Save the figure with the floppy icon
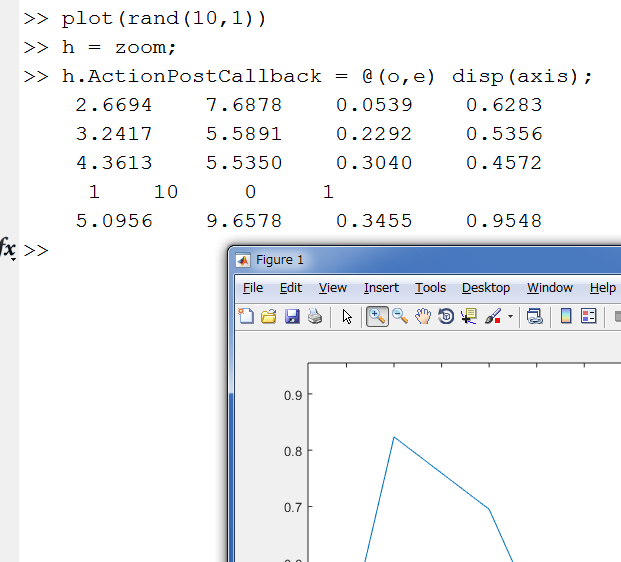The width and height of the screenshot is (621, 562). pos(292,317)
